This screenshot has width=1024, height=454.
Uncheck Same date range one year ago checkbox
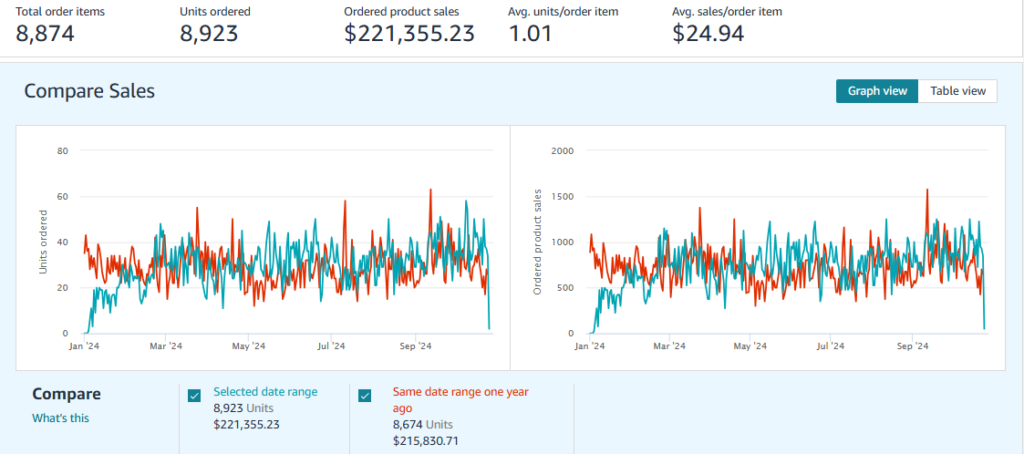tap(365, 395)
